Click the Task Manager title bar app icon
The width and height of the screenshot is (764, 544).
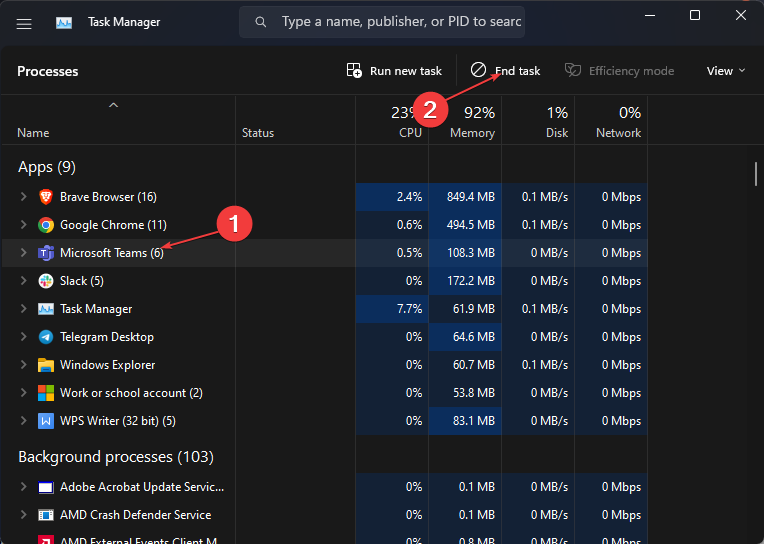pyautogui.click(x=64, y=22)
